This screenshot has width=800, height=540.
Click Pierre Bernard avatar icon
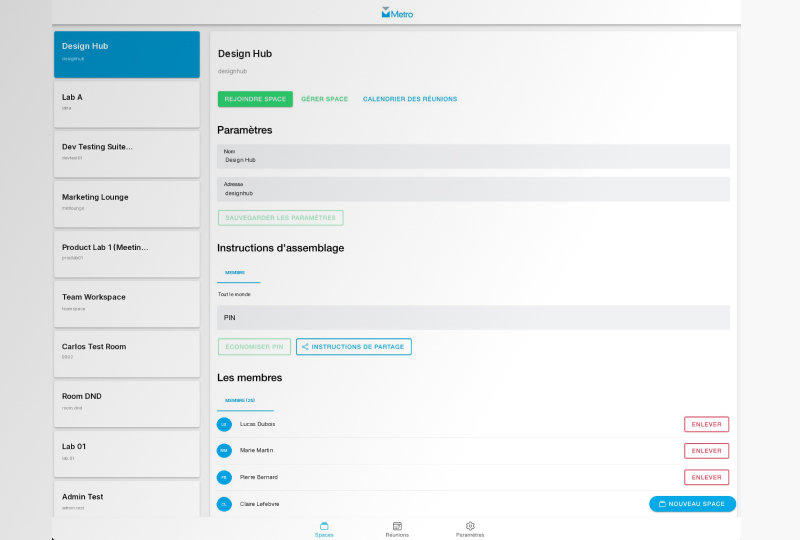pyautogui.click(x=224, y=477)
